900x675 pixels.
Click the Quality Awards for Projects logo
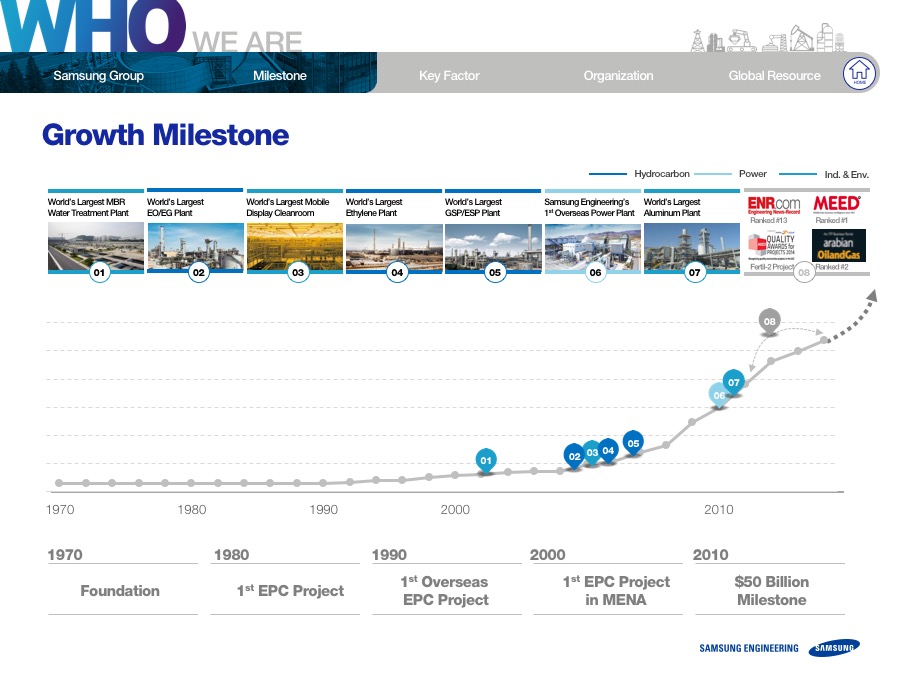point(773,246)
